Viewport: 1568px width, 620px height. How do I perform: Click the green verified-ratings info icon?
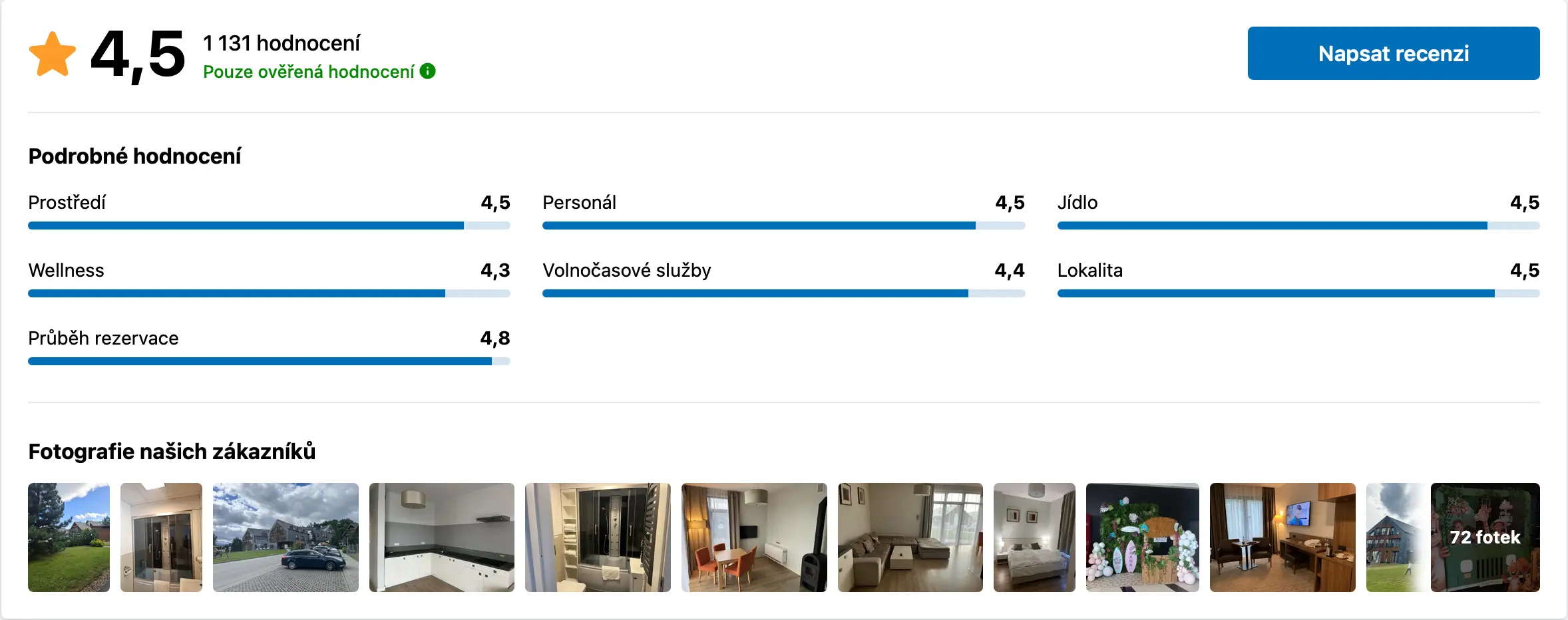tap(428, 71)
